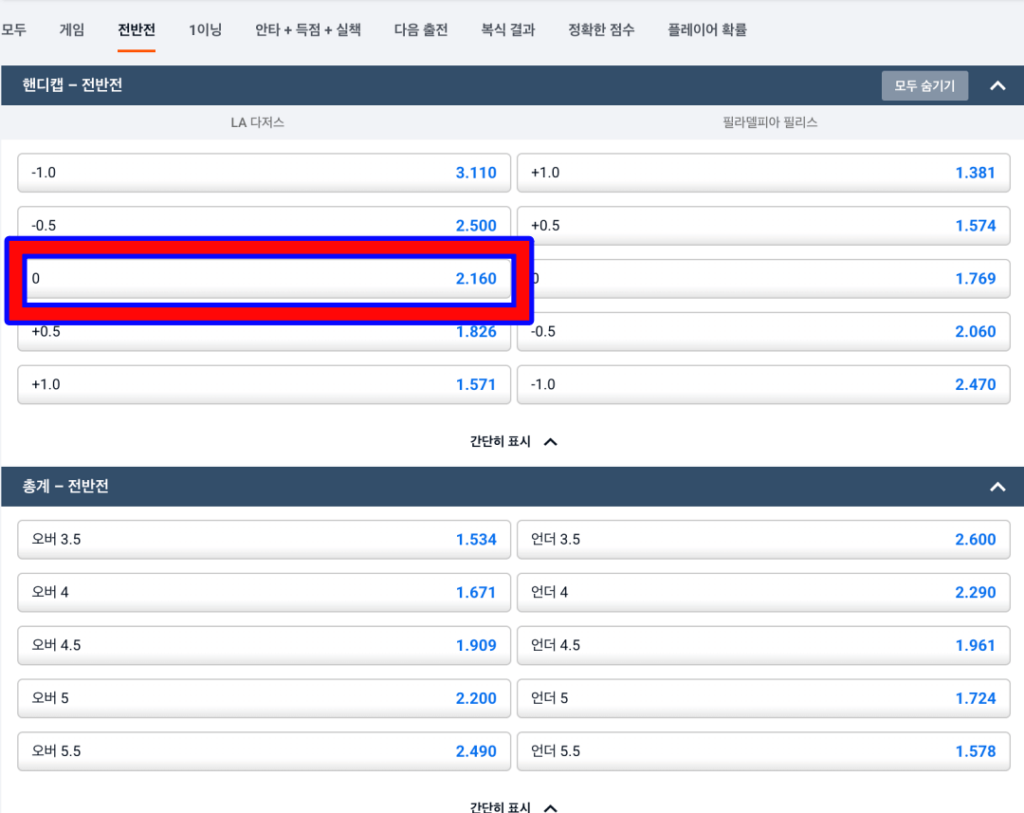Switch to the 정확한 점수 tab
Viewport: 1024px width, 813px height.
click(601, 30)
